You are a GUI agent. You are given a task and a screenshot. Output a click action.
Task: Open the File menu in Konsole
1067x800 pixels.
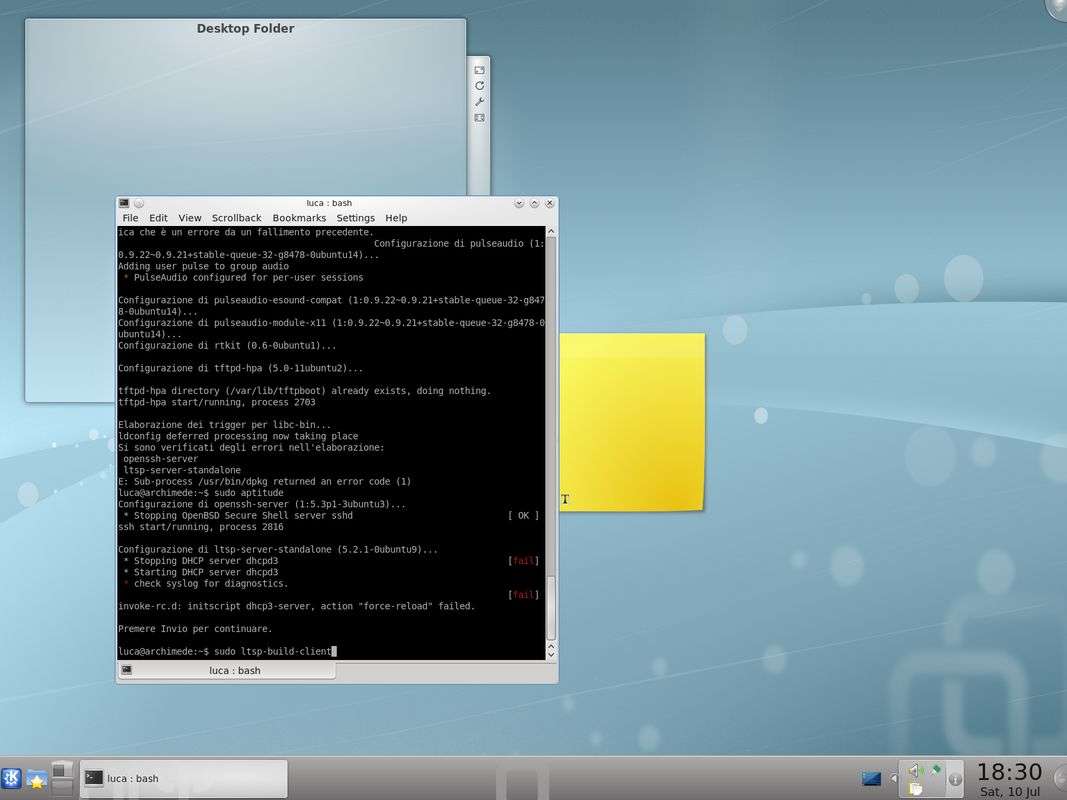point(130,218)
